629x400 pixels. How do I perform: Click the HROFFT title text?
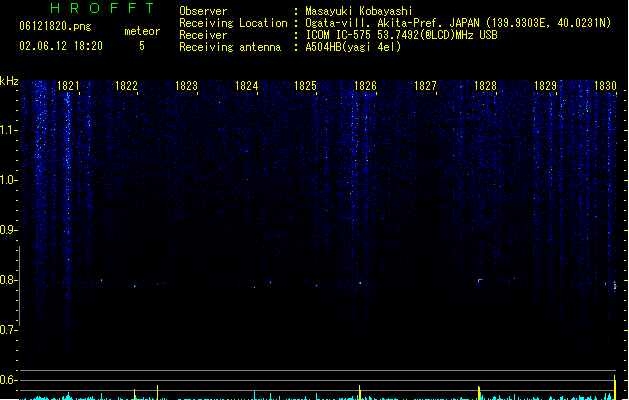click(x=103, y=8)
